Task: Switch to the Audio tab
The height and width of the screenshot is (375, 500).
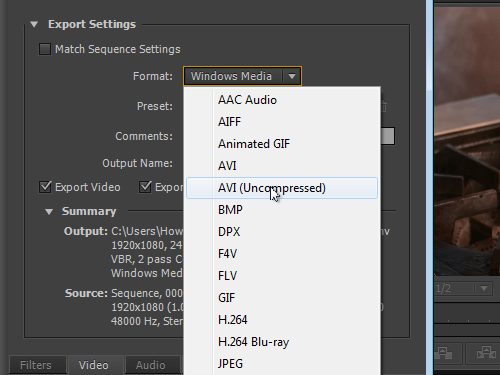Action: 151,365
